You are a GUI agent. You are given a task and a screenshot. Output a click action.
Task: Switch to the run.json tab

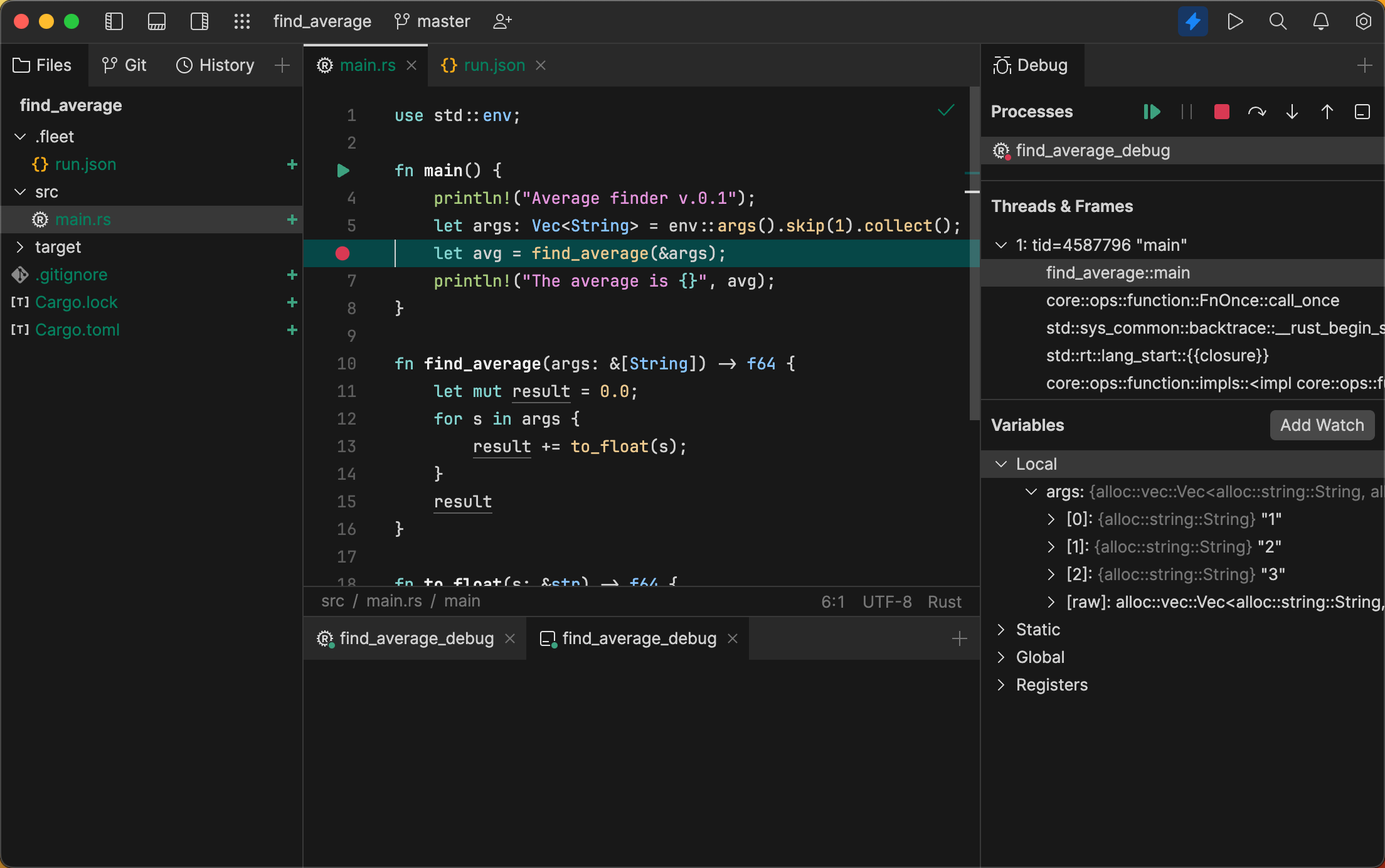[x=494, y=65]
